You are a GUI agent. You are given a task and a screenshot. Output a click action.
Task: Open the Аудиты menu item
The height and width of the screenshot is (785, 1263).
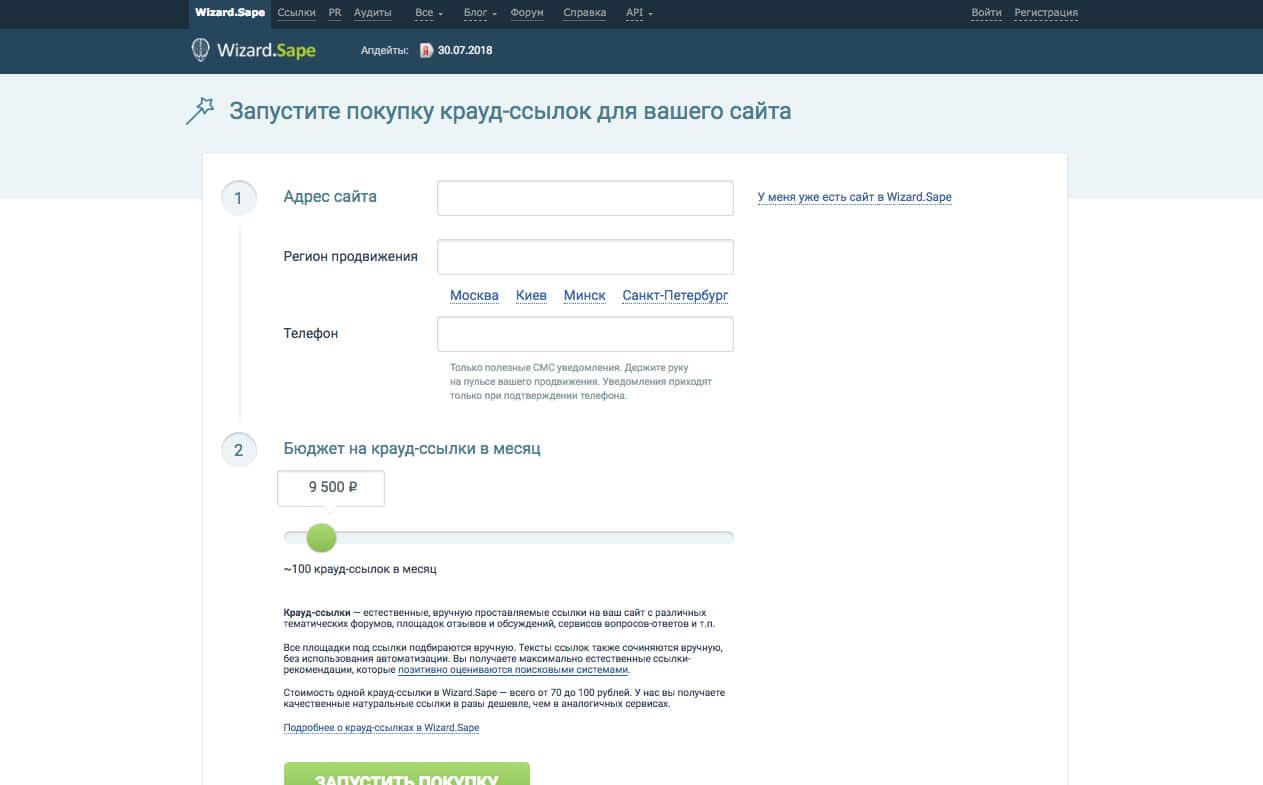point(373,13)
